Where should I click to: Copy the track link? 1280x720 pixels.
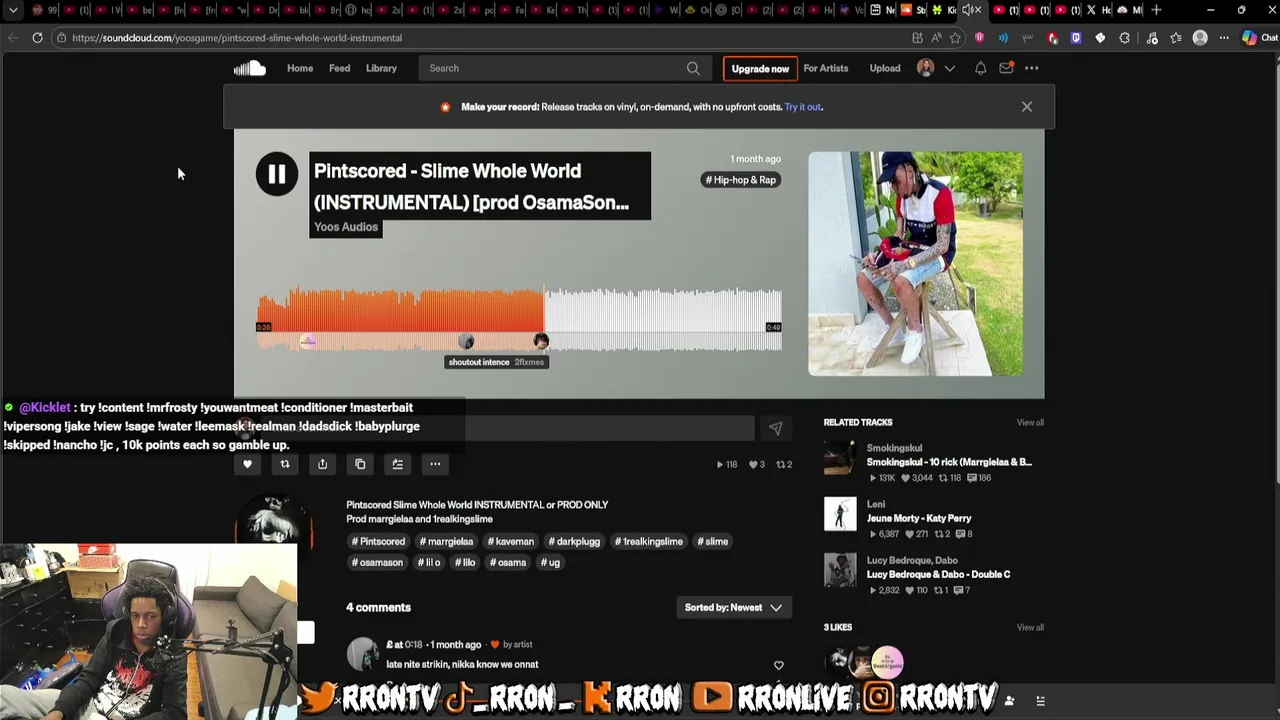tap(360, 464)
